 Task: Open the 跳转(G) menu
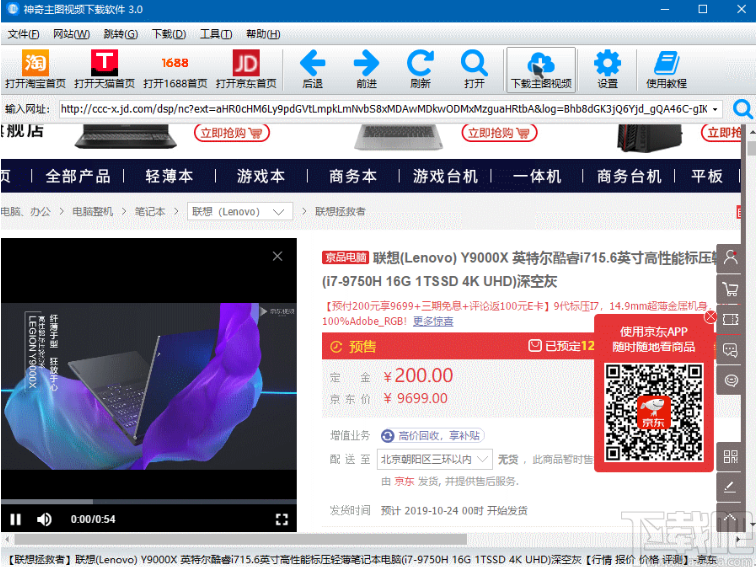pyautogui.click(x=121, y=34)
